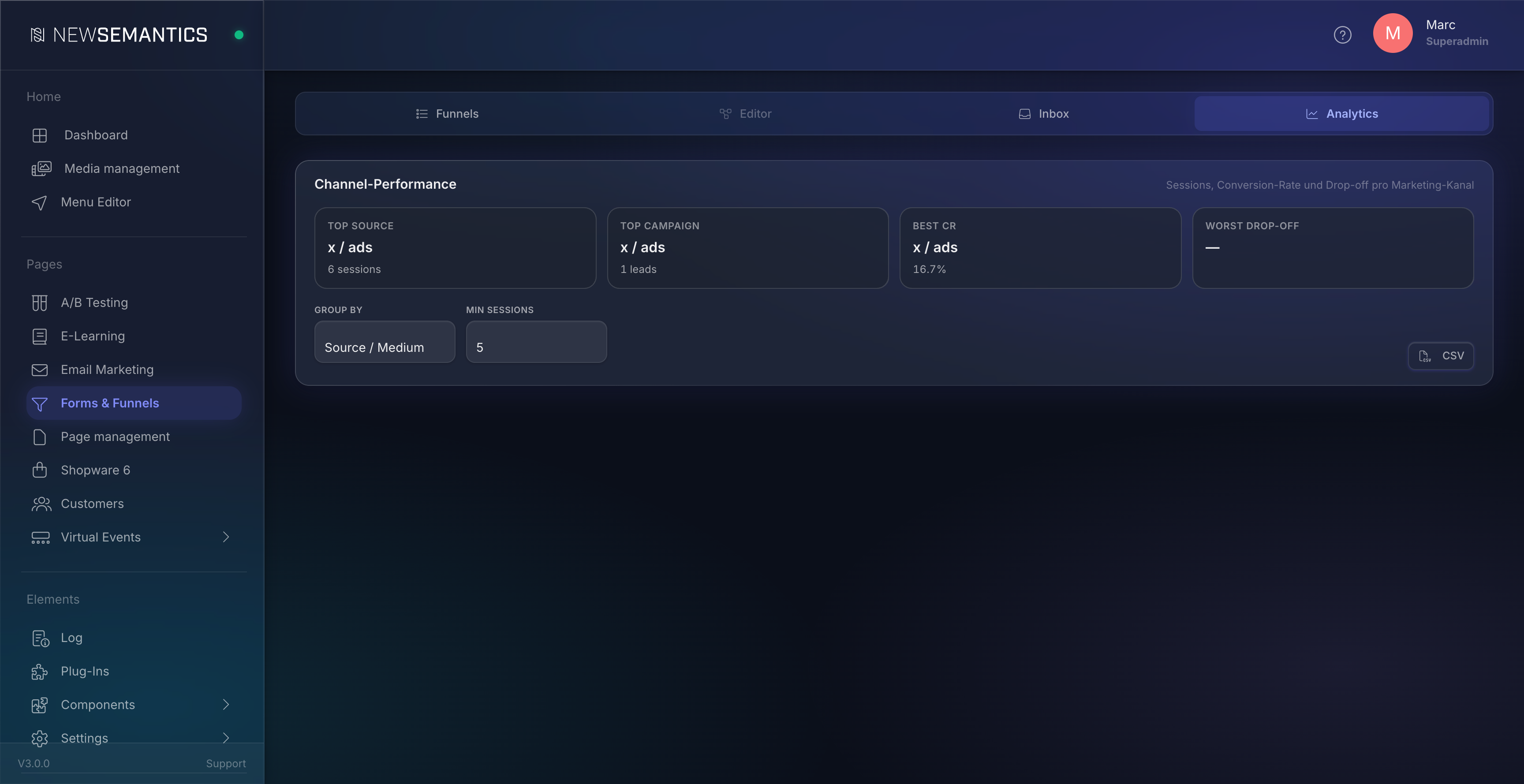Click the E-Learning book icon
This screenshot has width=1524, height=784.
click(x=40, y=337)
